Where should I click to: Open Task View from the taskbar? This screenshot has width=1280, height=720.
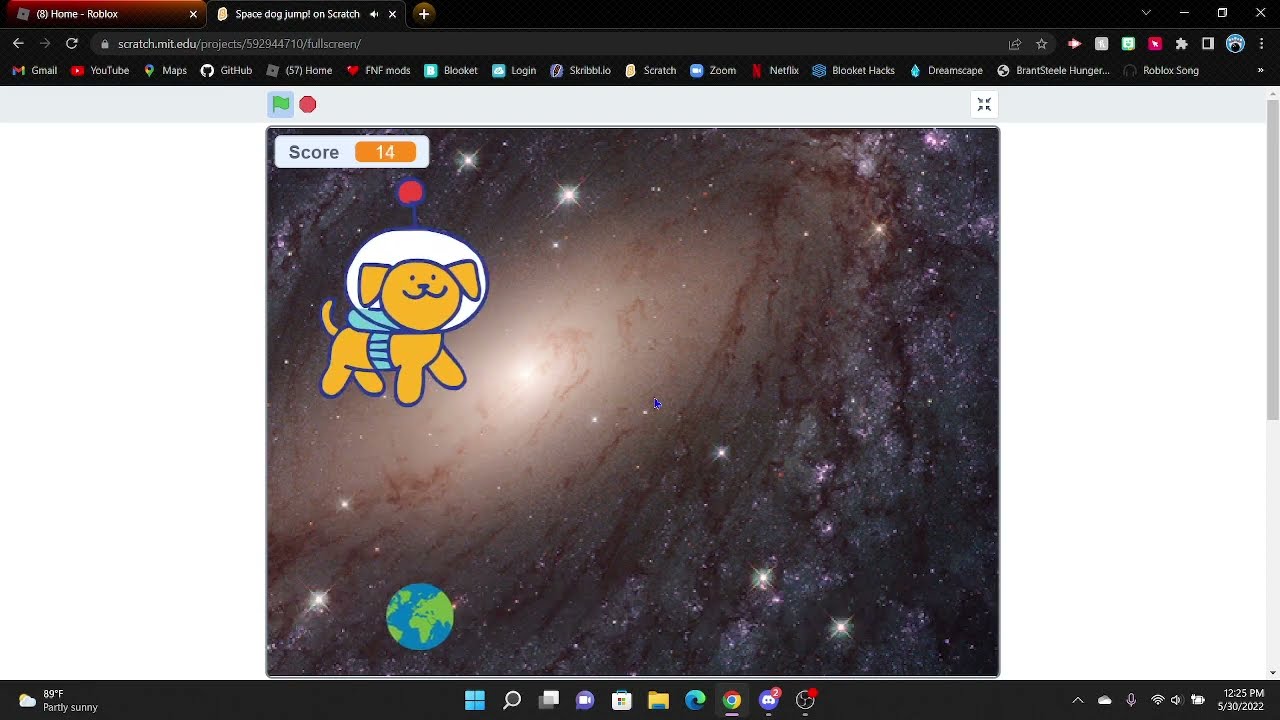point(549,700)
